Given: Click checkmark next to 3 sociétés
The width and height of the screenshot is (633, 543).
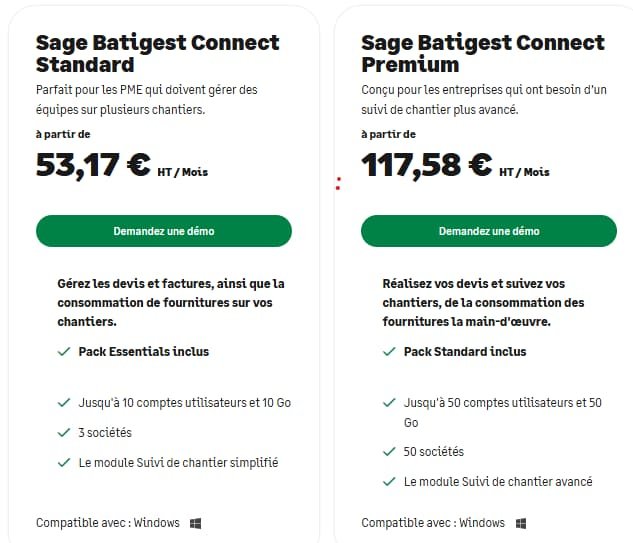Looking at the screenshot, I should 63,433.
